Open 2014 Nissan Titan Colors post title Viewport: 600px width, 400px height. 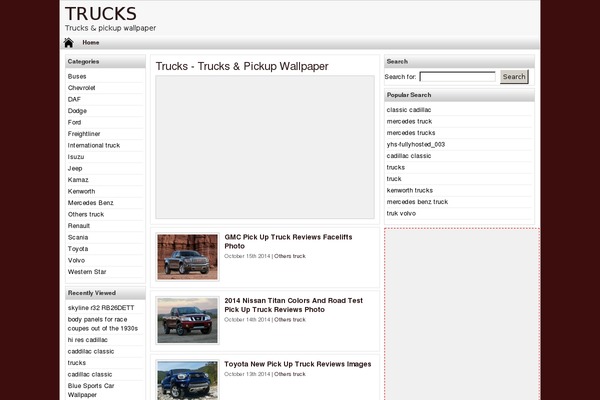click(293, 305)
